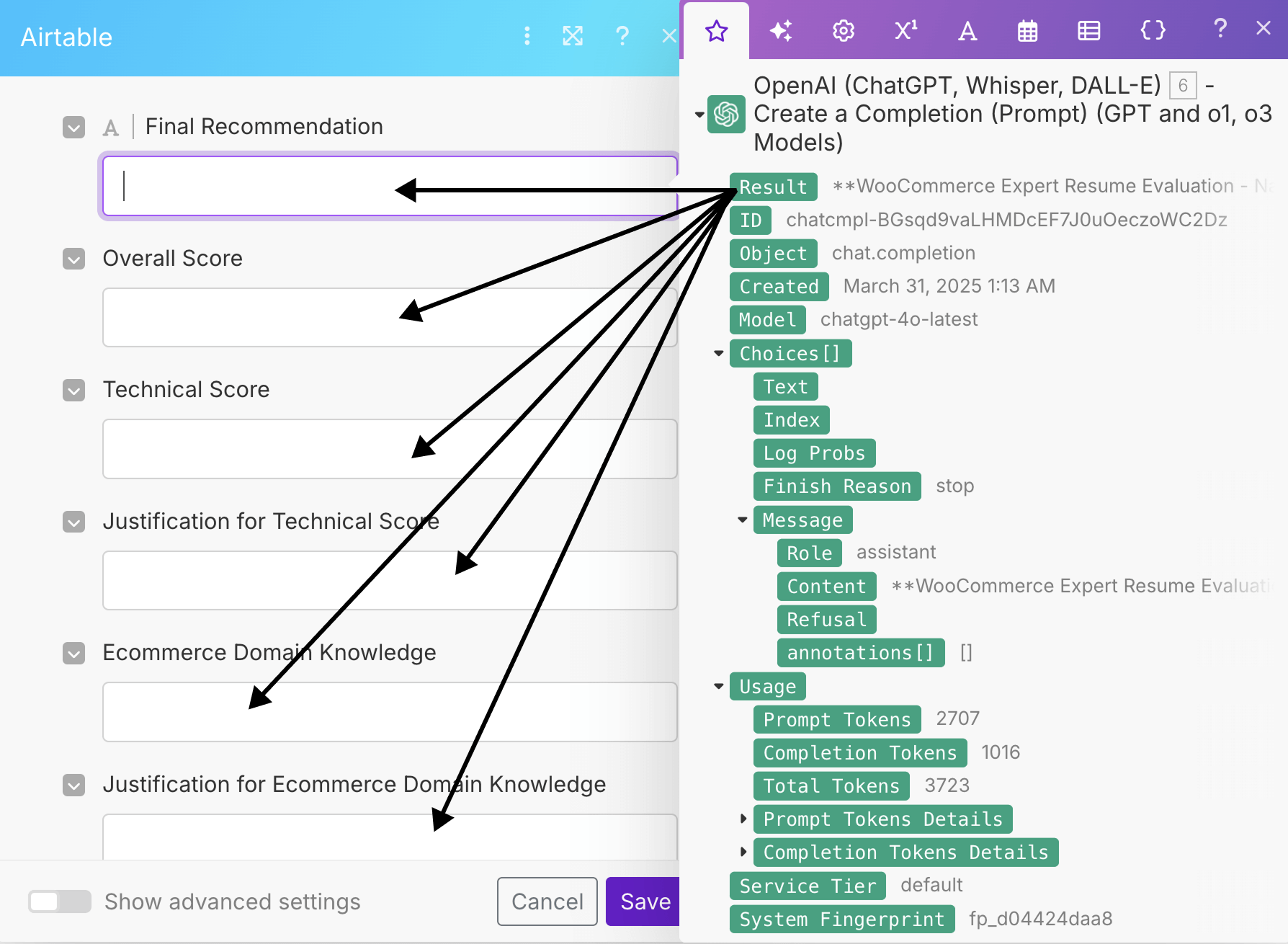Insert the Completion Tokens variable pill
1288x944 pixels.
click(860, 752)
